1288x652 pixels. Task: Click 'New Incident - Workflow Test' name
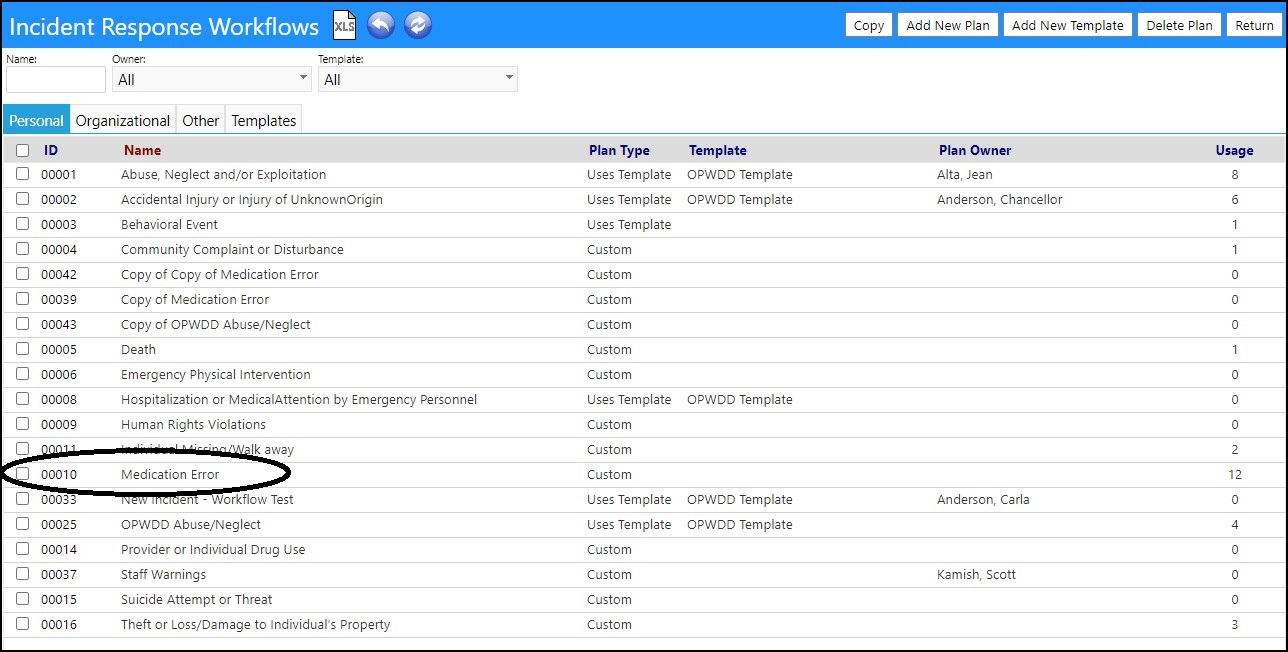pyautogui.click(x=207, y=499)
